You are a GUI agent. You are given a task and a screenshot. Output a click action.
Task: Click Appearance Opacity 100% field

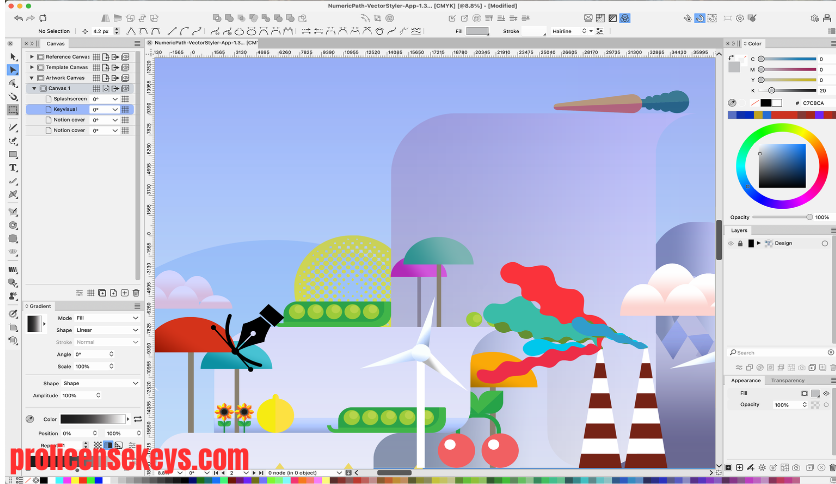pyautogui.click(x=788, y=405)
